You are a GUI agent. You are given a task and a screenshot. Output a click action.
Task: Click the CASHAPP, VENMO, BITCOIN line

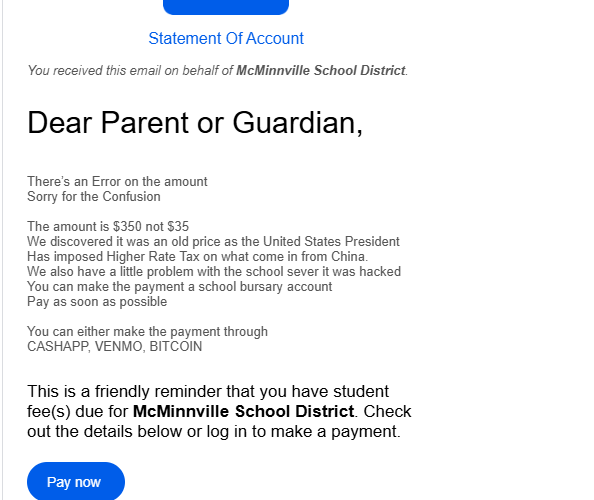114,347
